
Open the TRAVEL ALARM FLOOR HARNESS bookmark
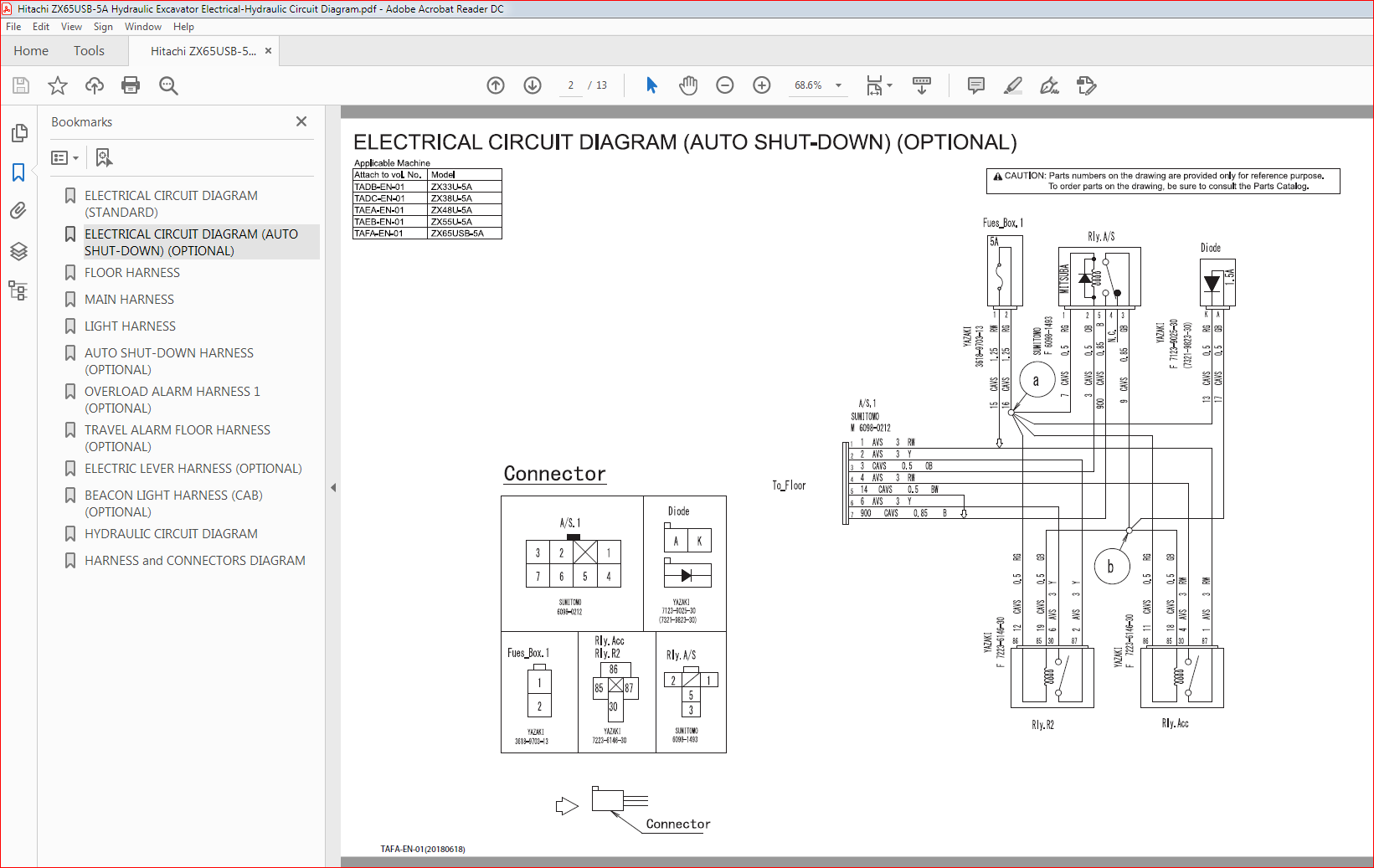[x=178, y=439]
